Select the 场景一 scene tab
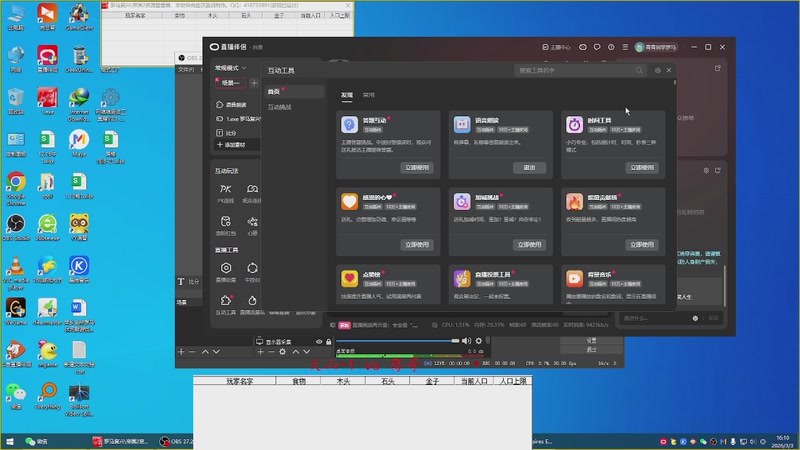Viewport: 800px width, 450px height. coord(230,83)
